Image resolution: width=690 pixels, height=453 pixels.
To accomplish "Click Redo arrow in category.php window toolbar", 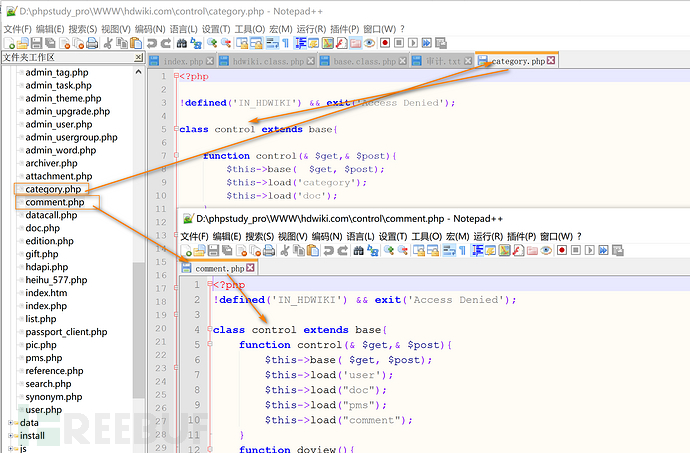I will 165,43.
